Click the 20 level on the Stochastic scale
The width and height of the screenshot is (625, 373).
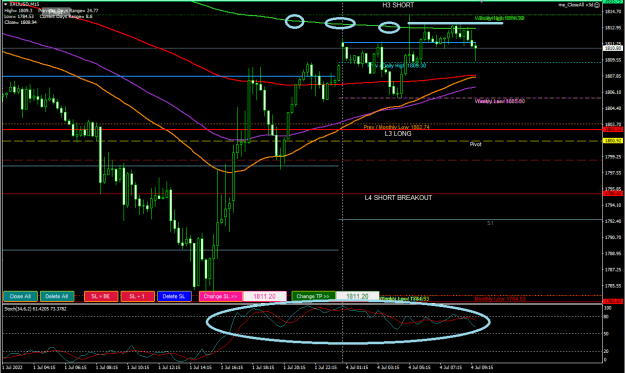(x=607, y=351)
